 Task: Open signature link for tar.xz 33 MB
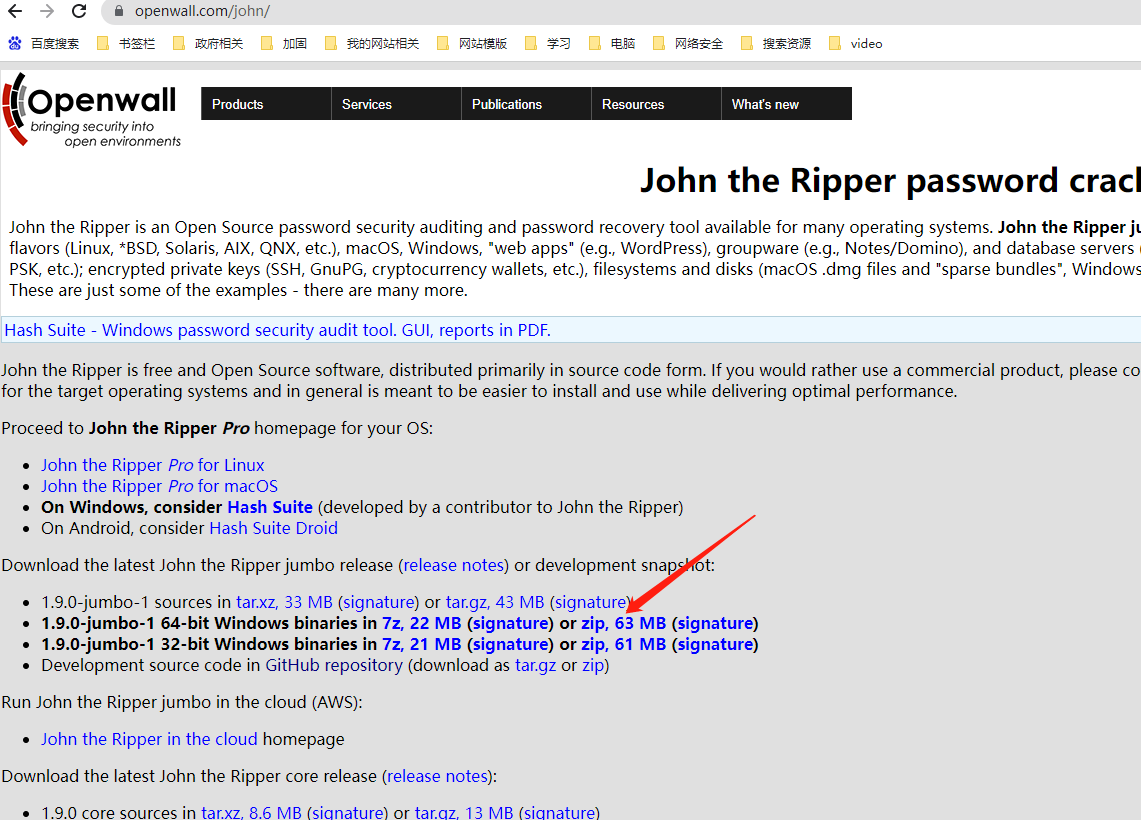point(378,602)
